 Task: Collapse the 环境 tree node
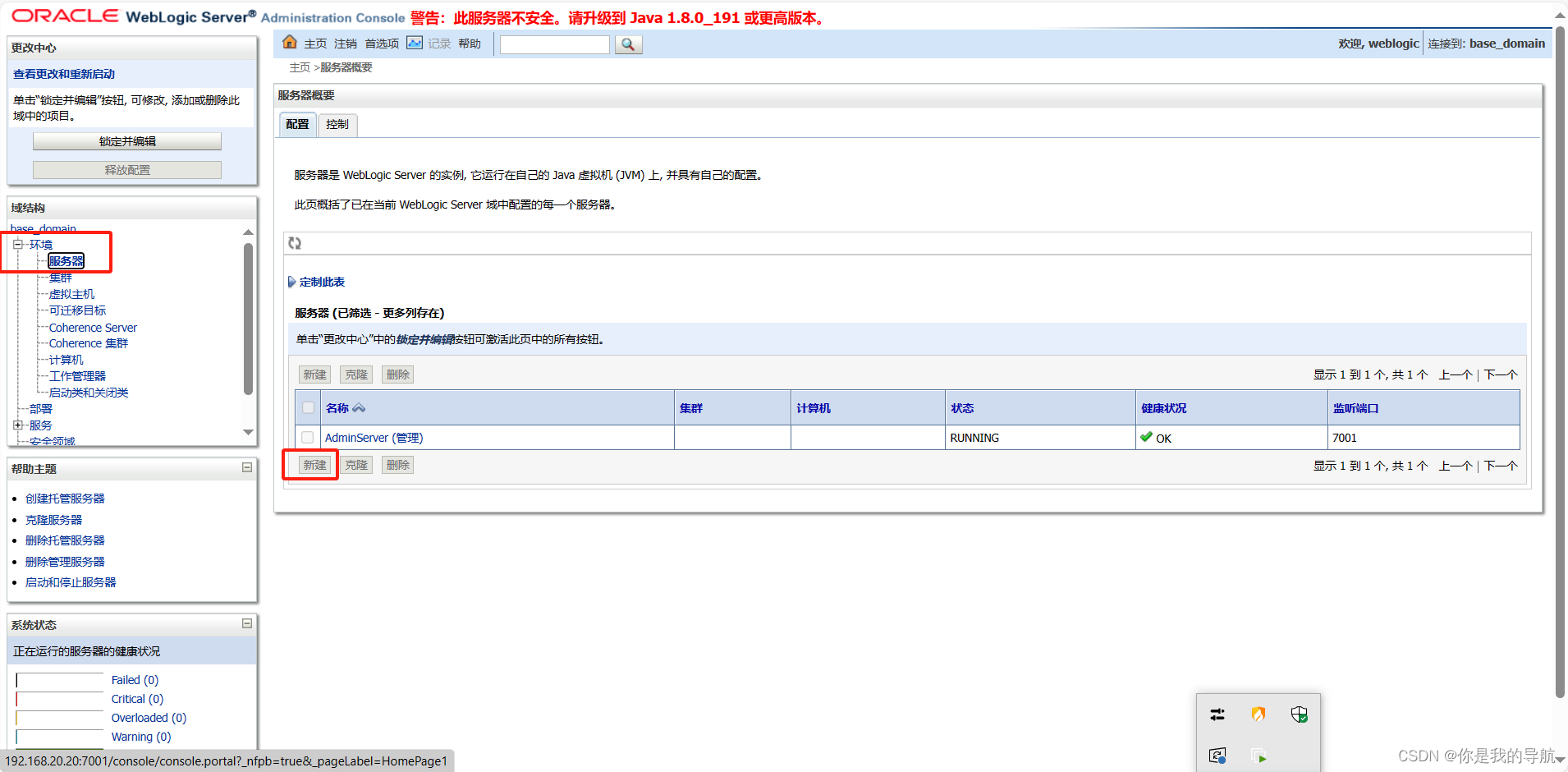click(18, 244)
